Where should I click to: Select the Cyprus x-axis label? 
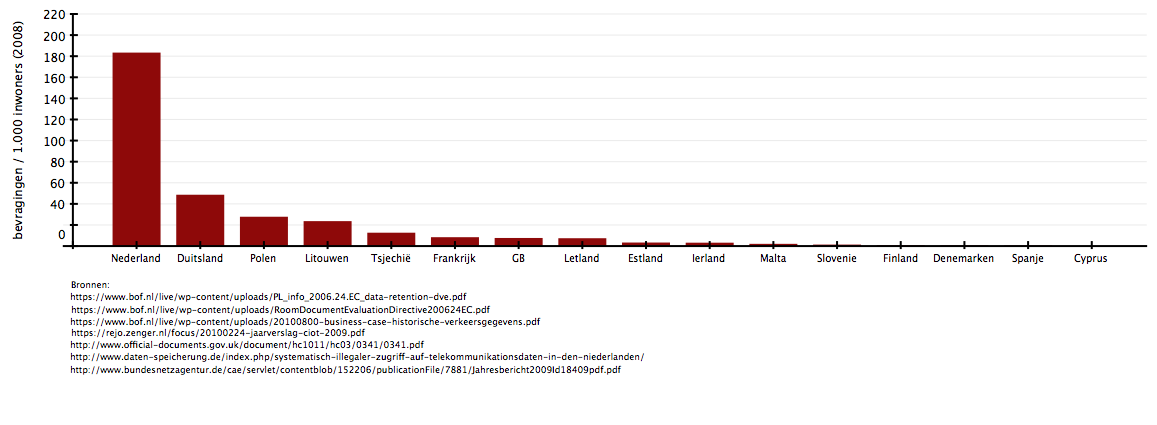pos(1090,258)
